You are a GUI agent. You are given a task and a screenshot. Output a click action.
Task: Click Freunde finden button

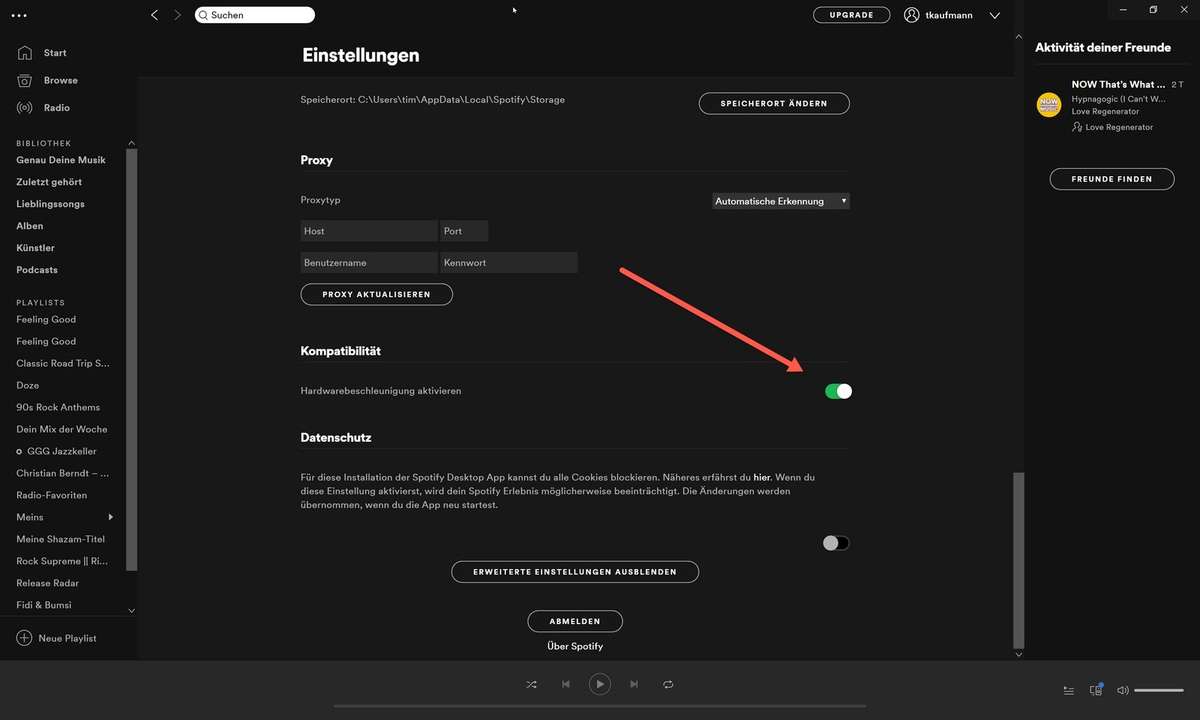(x=1111, y=179)
